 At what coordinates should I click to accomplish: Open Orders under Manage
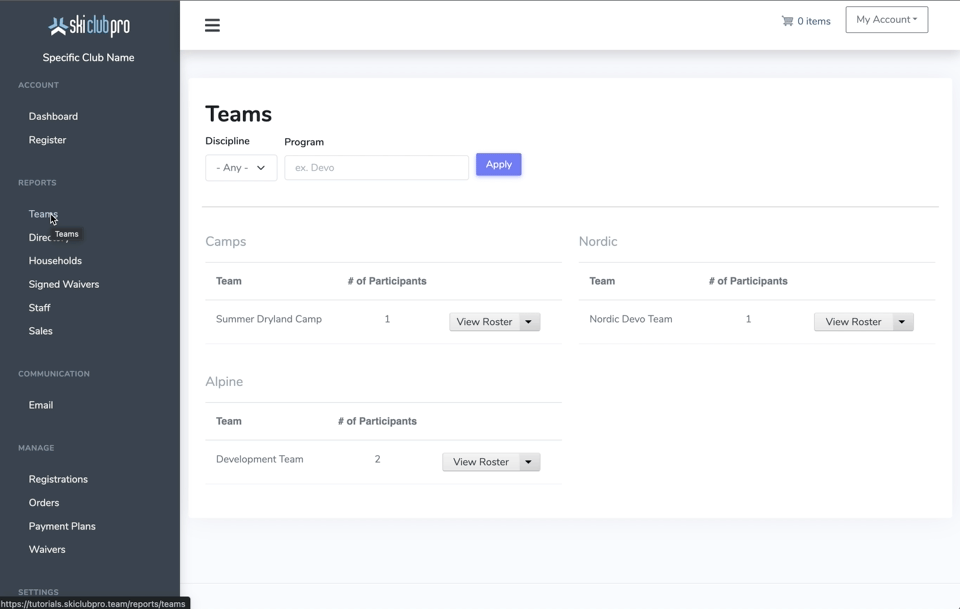pos(44,503)
